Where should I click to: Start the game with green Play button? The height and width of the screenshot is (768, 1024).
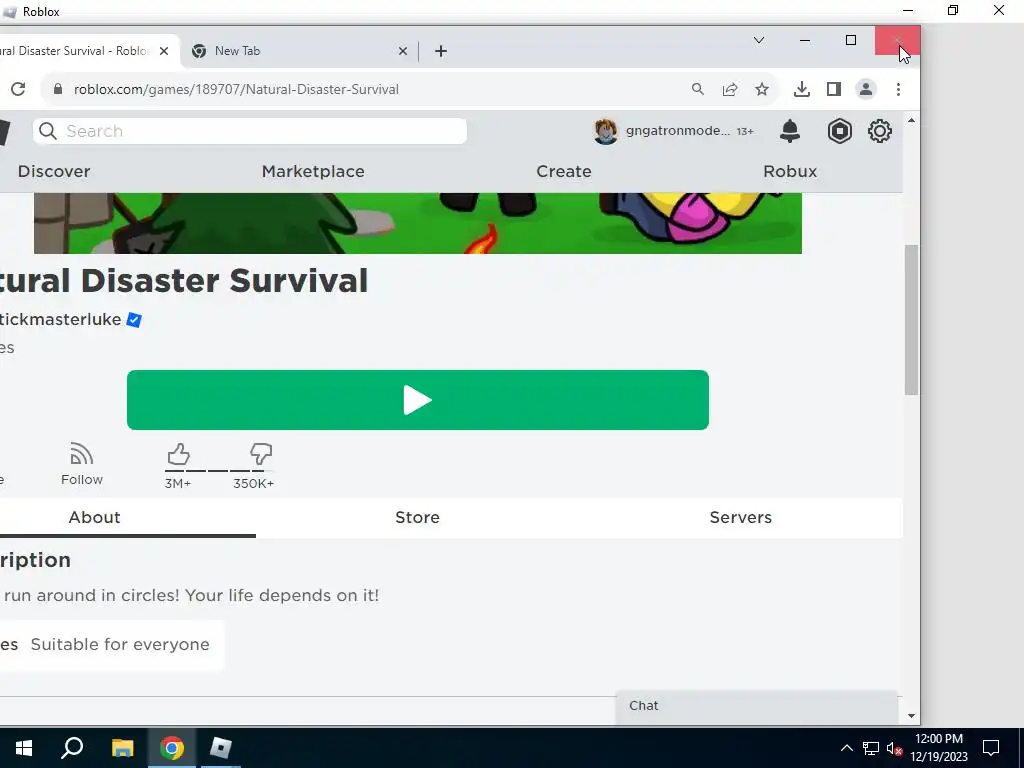[418, 400]
